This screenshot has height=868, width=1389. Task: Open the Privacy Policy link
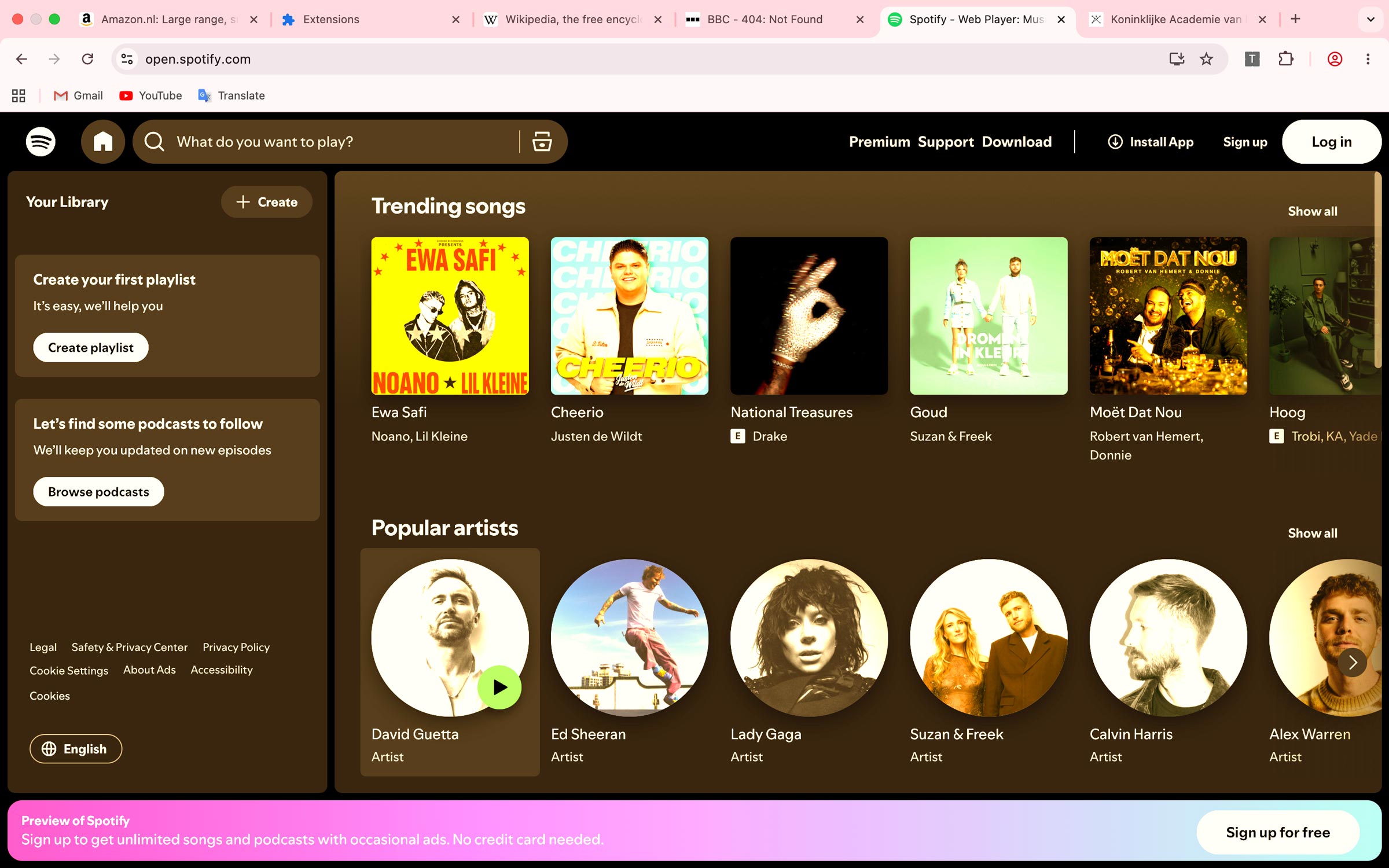[236, 647]
